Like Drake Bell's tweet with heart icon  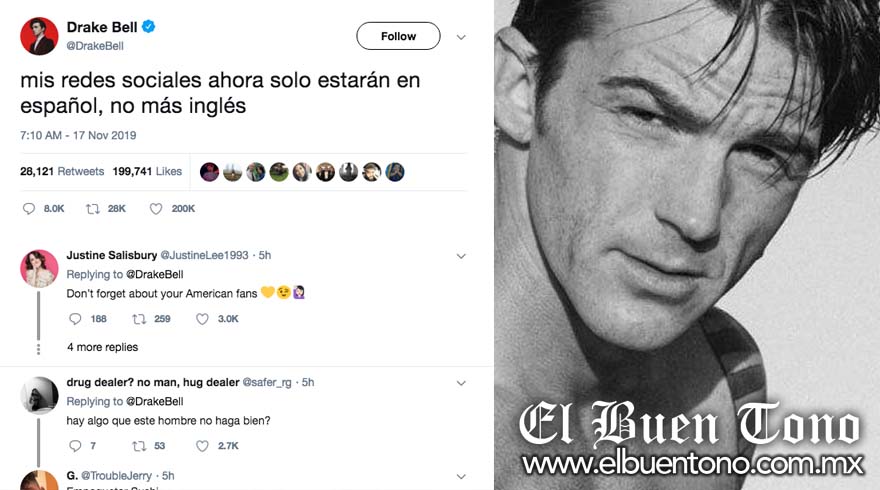coord(156,209)
